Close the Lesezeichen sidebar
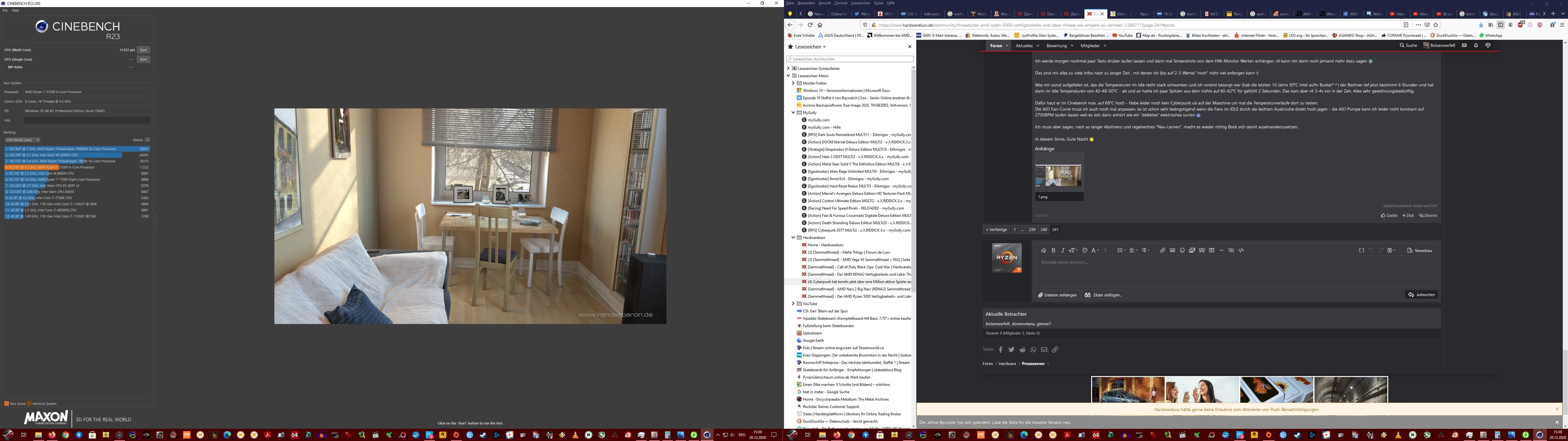1568x441 pixels. 910,46
